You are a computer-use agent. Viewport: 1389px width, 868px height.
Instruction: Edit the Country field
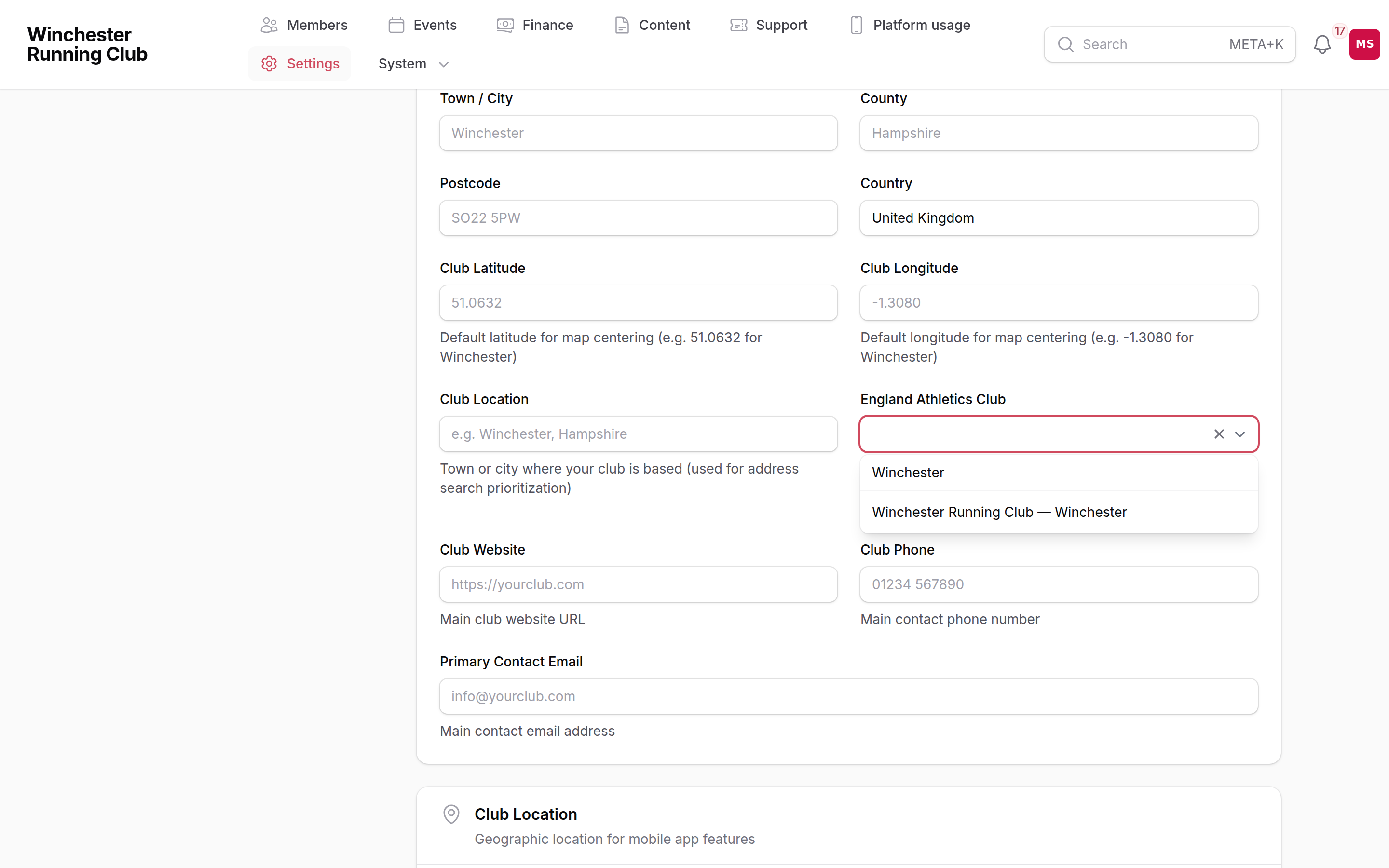[1059, 218]
